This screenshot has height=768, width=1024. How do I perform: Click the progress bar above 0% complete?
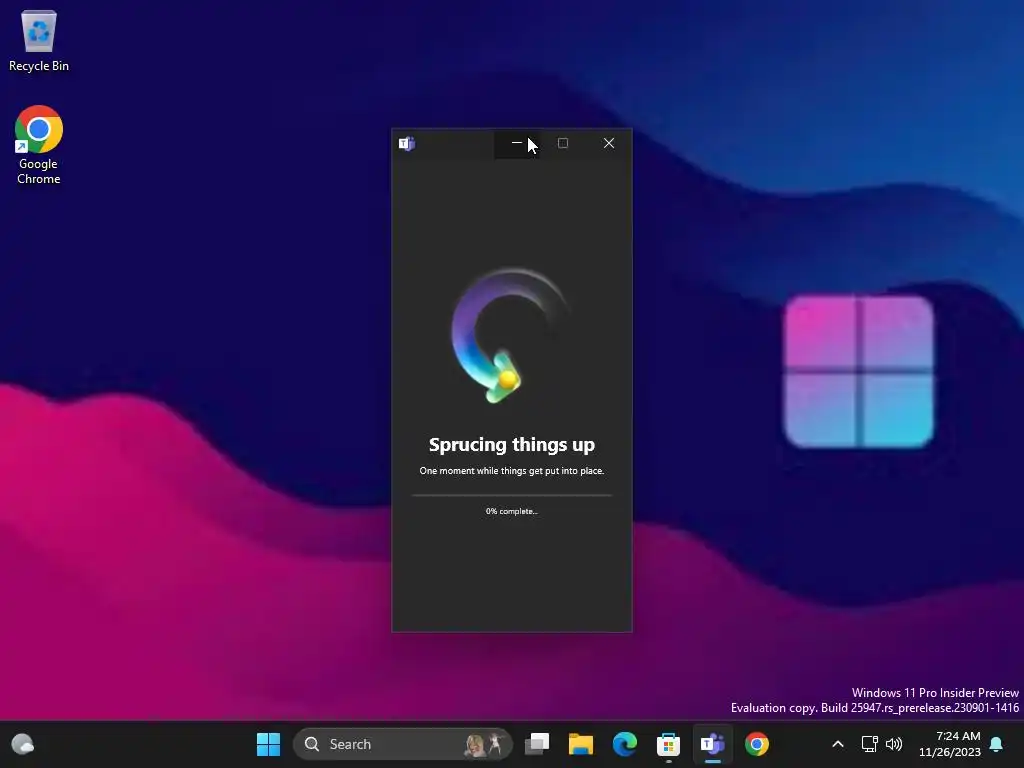[512, 496]
